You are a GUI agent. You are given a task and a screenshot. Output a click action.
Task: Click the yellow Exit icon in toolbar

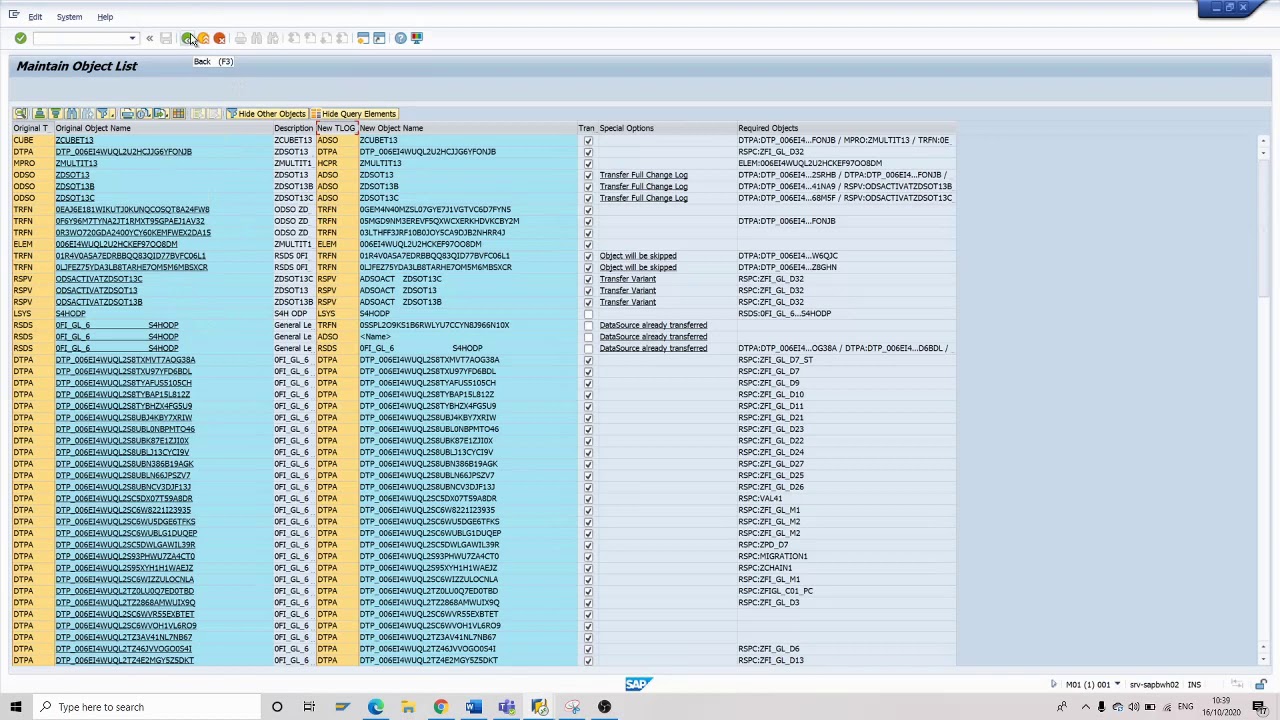[203, 38]
